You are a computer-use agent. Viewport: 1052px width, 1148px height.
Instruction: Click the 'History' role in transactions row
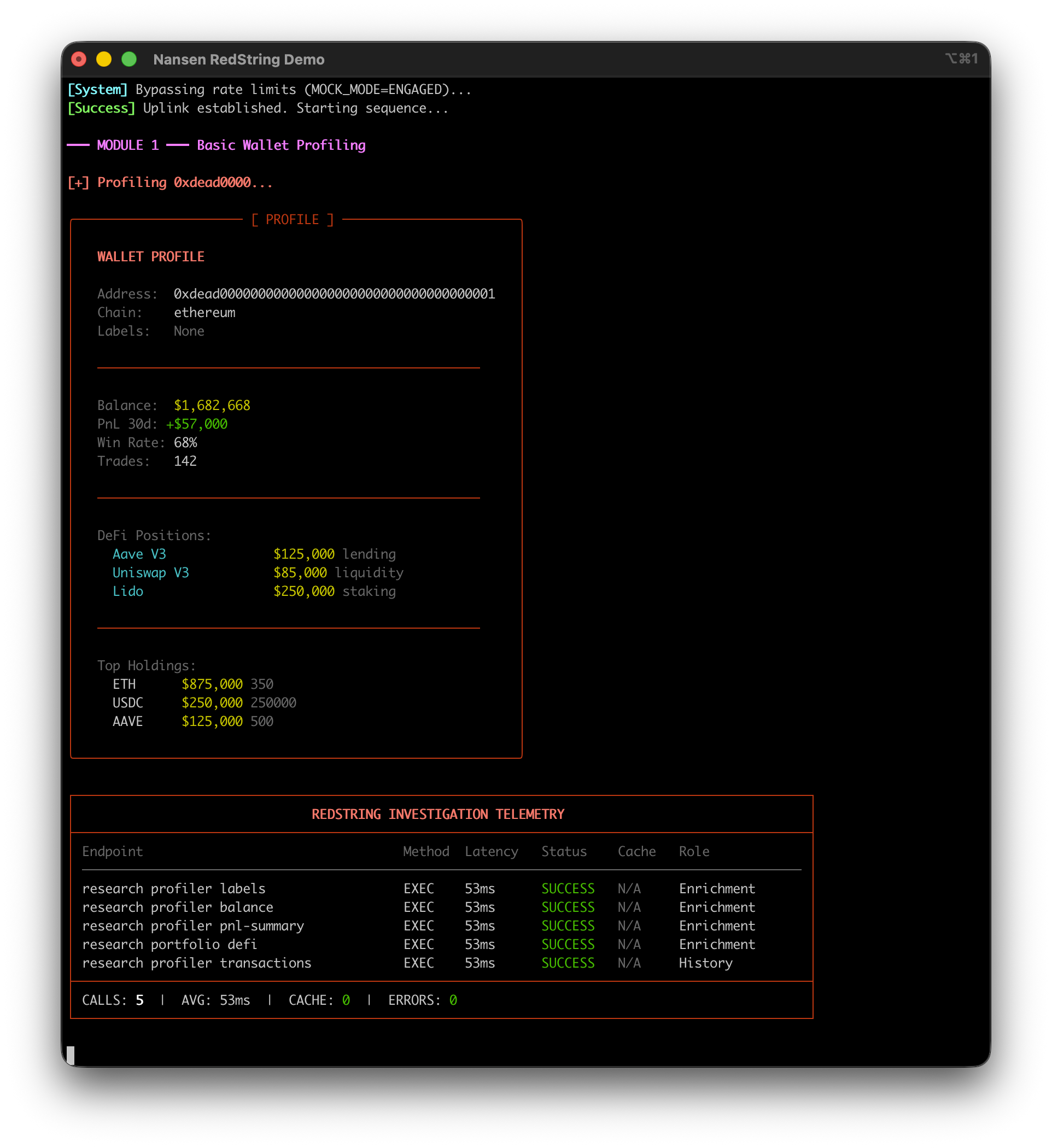706,963
